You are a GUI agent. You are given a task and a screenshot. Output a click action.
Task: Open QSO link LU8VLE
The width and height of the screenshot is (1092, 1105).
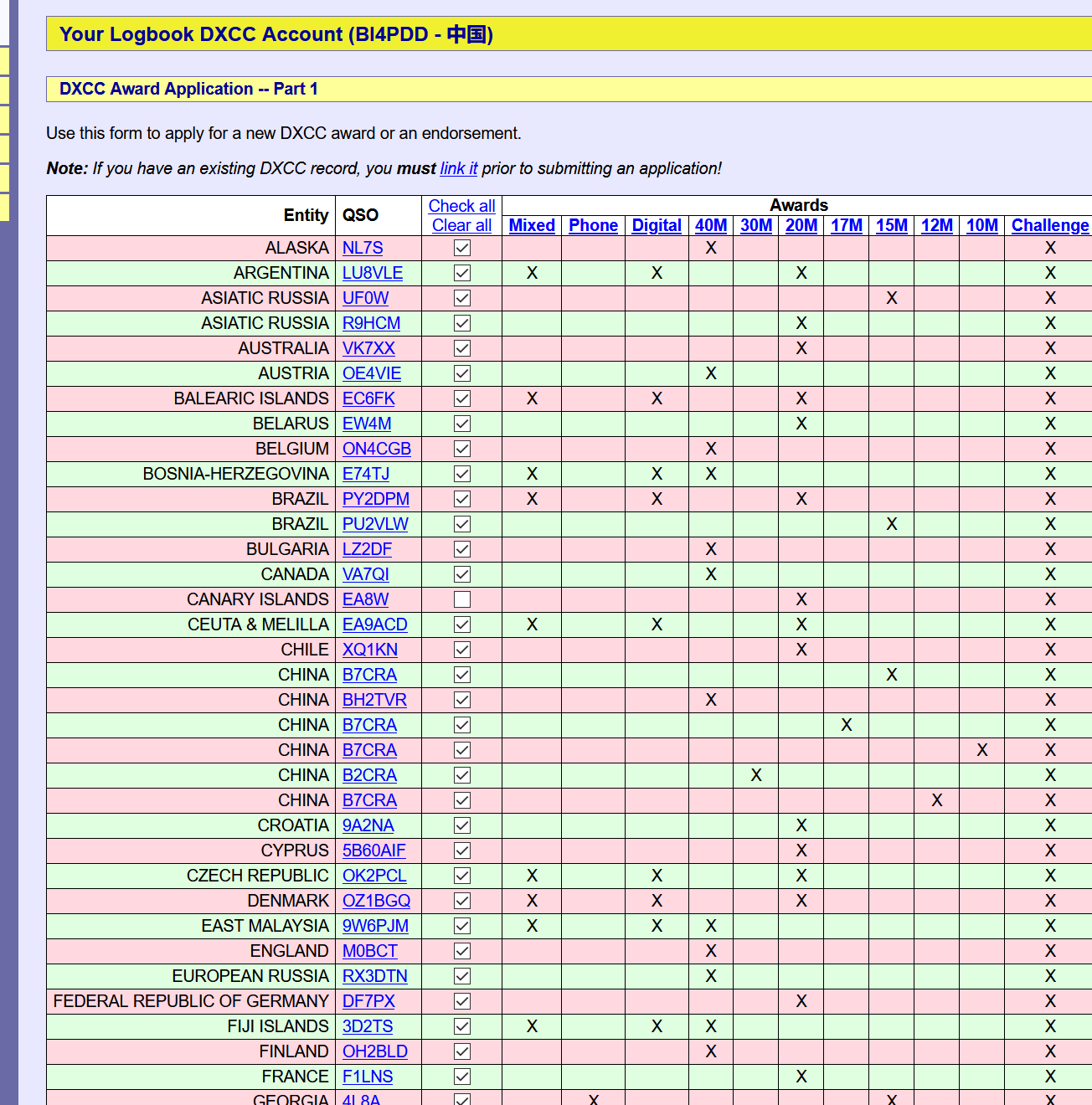(x=373, y=273)
